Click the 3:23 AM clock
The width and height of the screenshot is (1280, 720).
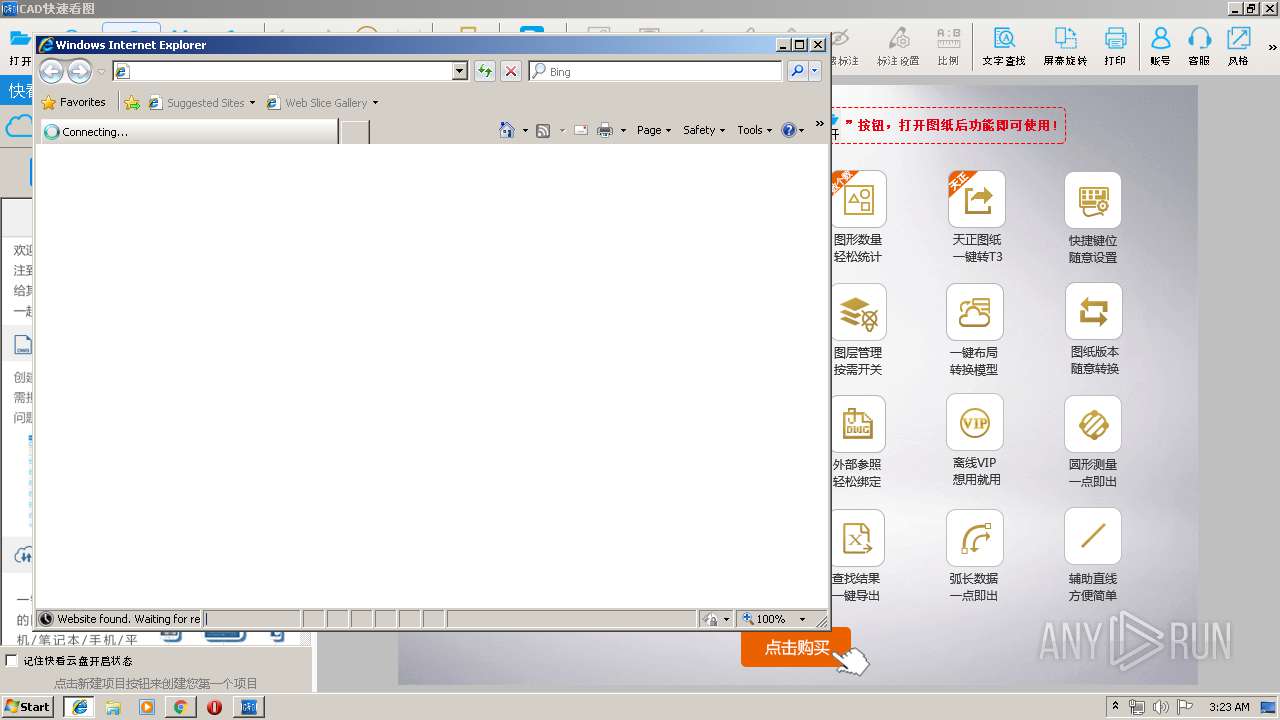[1229, 707]
